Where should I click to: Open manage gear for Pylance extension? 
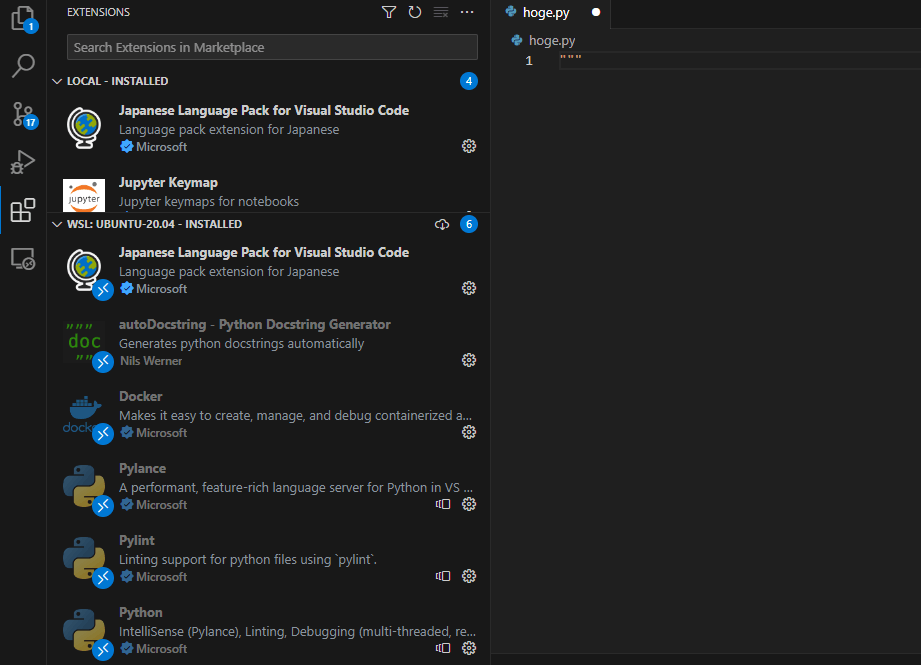[469, 504]
